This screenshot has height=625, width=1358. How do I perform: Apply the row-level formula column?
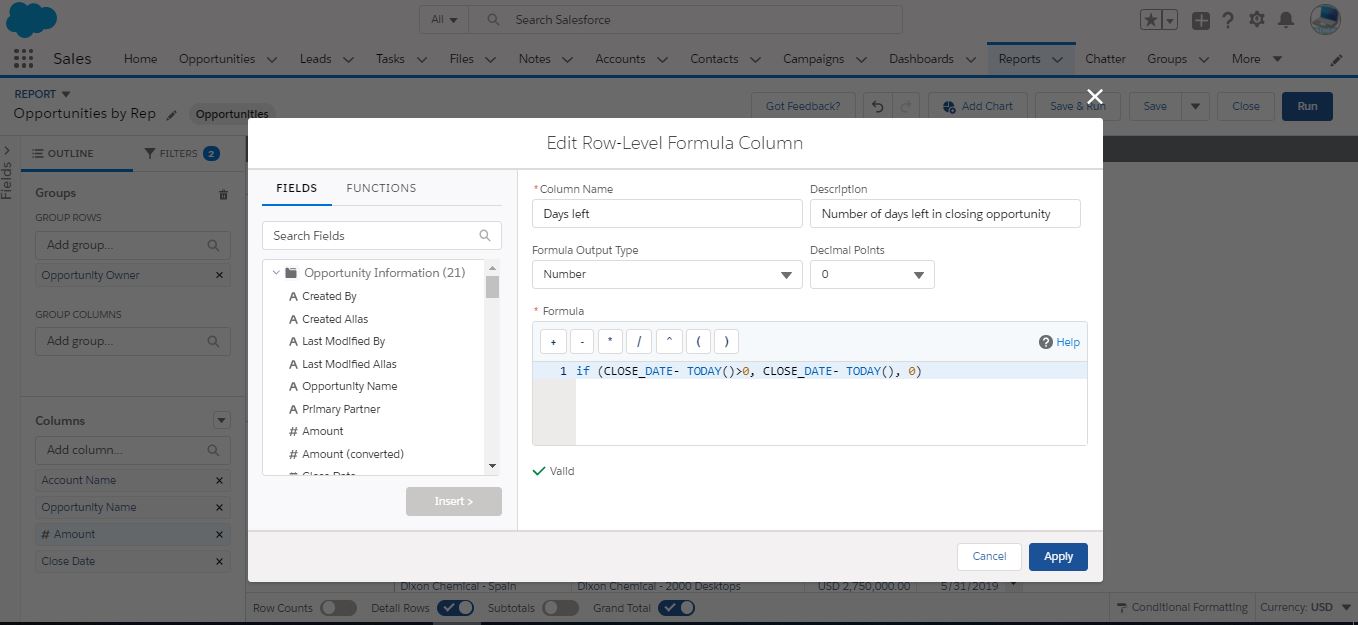pos(1057,556)
